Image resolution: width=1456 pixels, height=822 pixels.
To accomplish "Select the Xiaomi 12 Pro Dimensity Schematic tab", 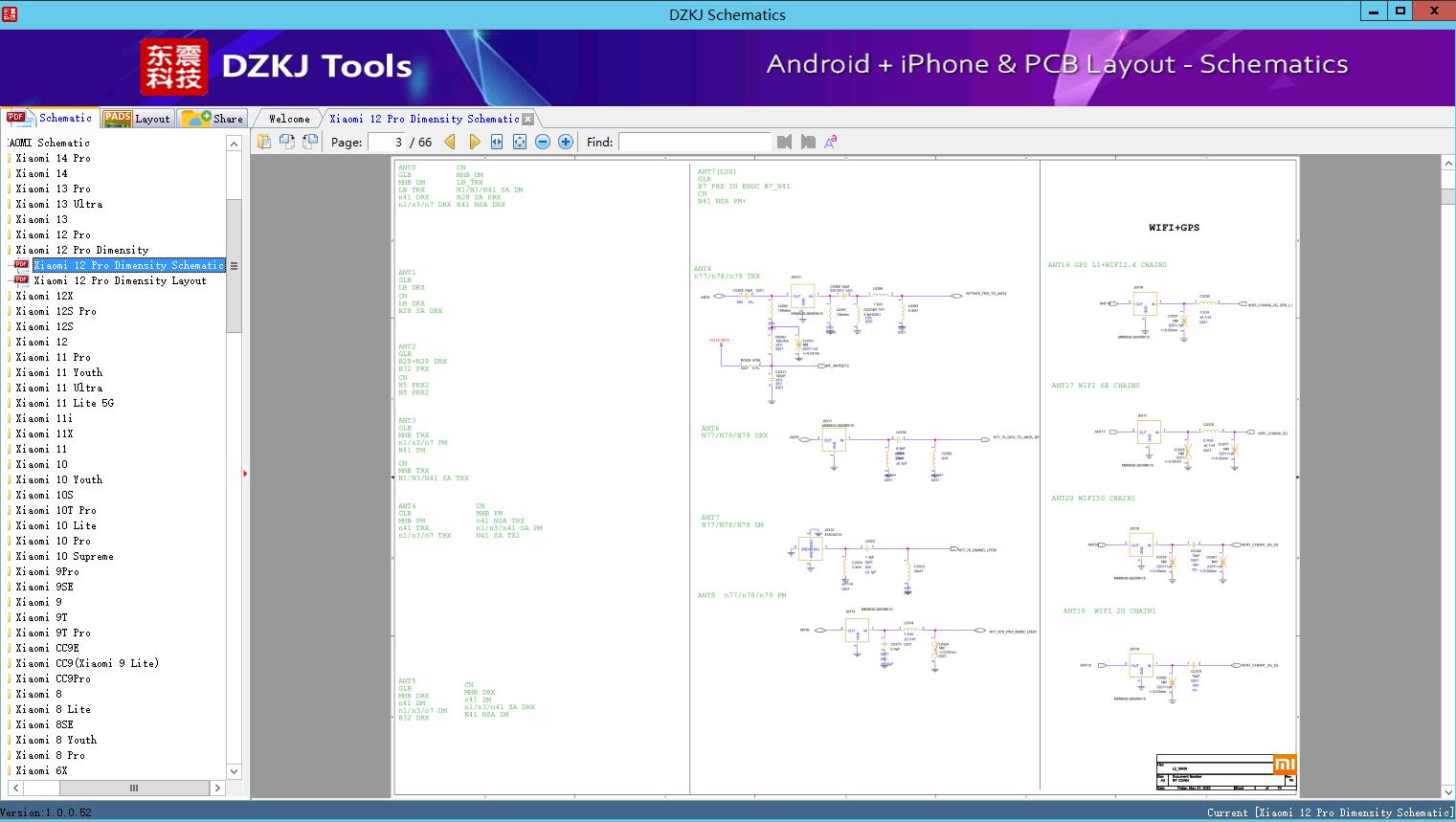I will 424,119.
